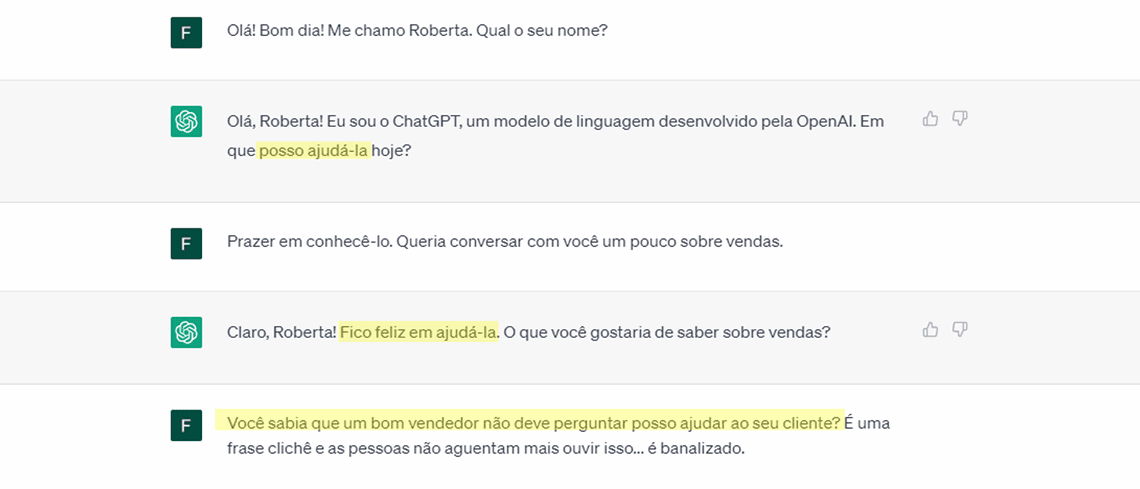This screenshot has width=1140, height=489.
Task: Click "O que você gostaria de saber sobre vendas?"
Action: (x=667, y=332)
